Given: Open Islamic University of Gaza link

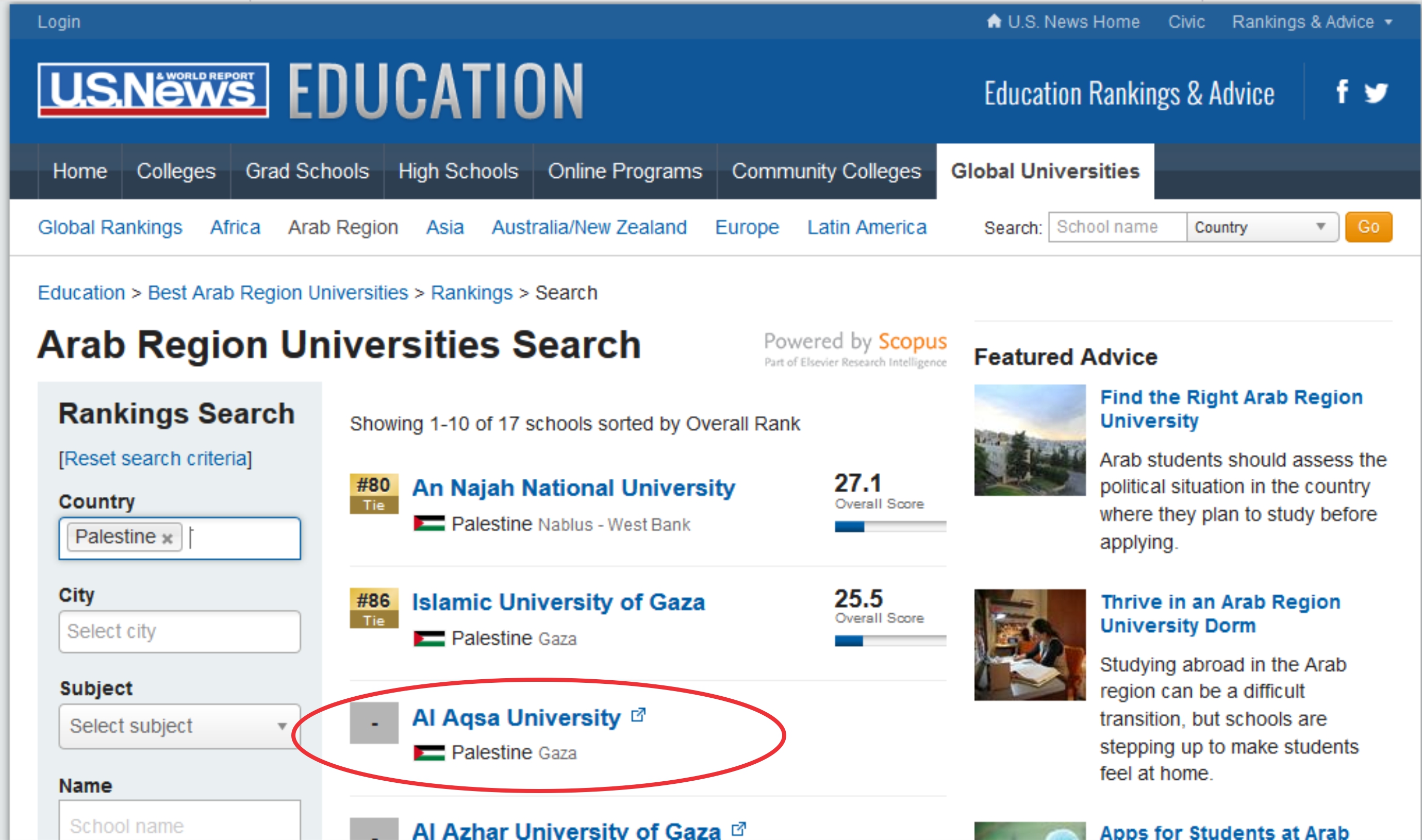Looking at the screenshot, I should (558, 602).
